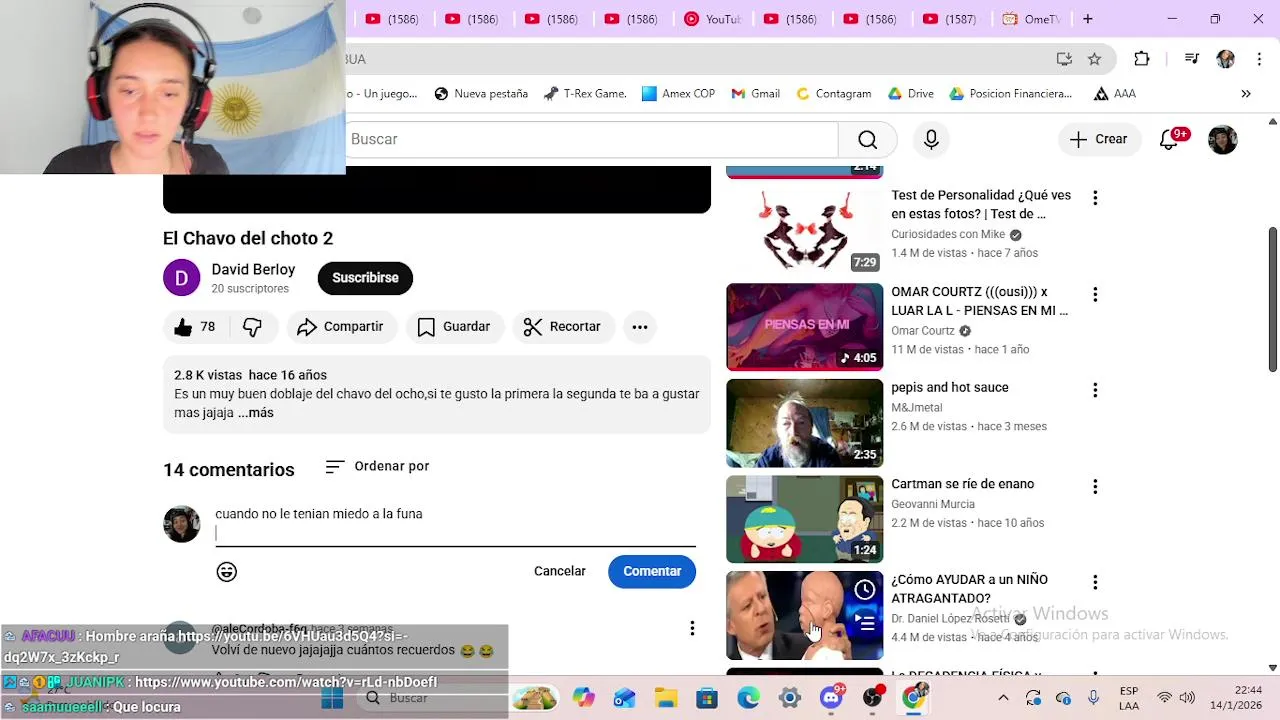The image size is (1280, 720).
Task: Submit comment with the Comentar button
Action: (652, 571)
